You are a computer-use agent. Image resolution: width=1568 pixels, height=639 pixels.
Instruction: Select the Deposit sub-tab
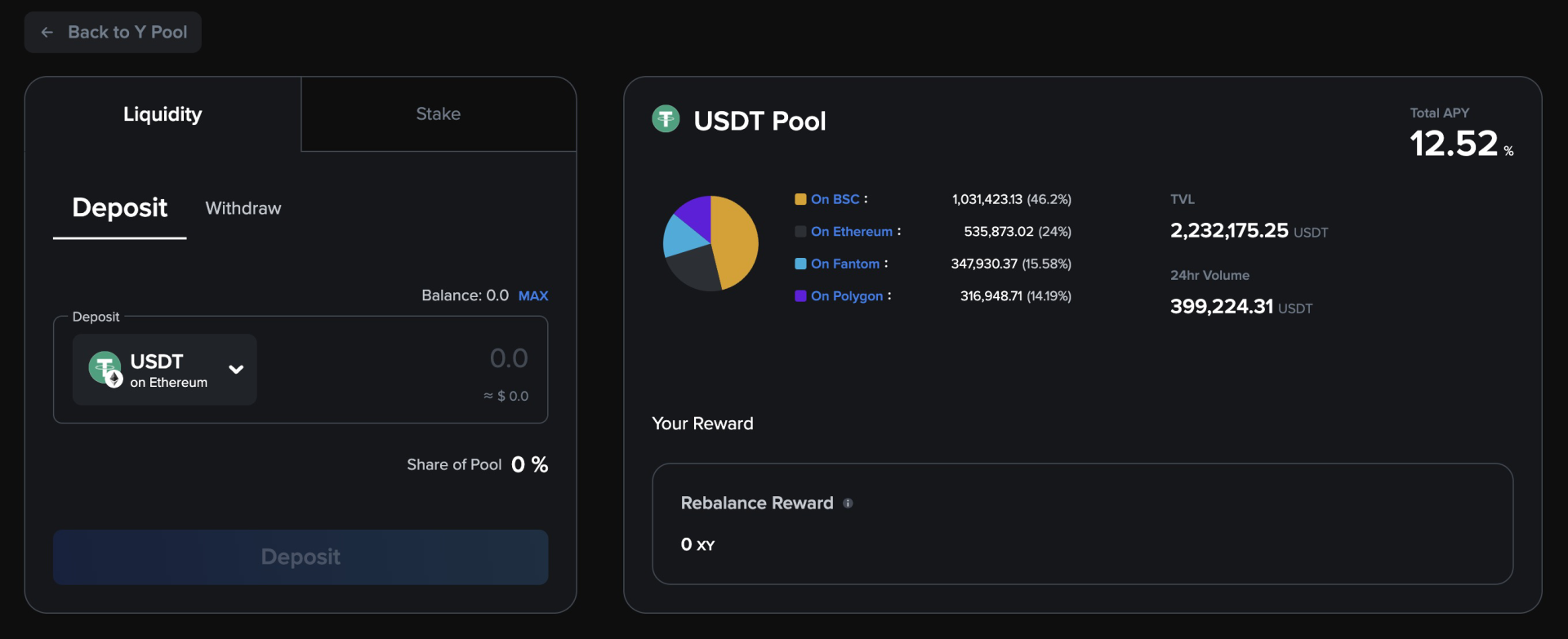click(x=120, y=208)
